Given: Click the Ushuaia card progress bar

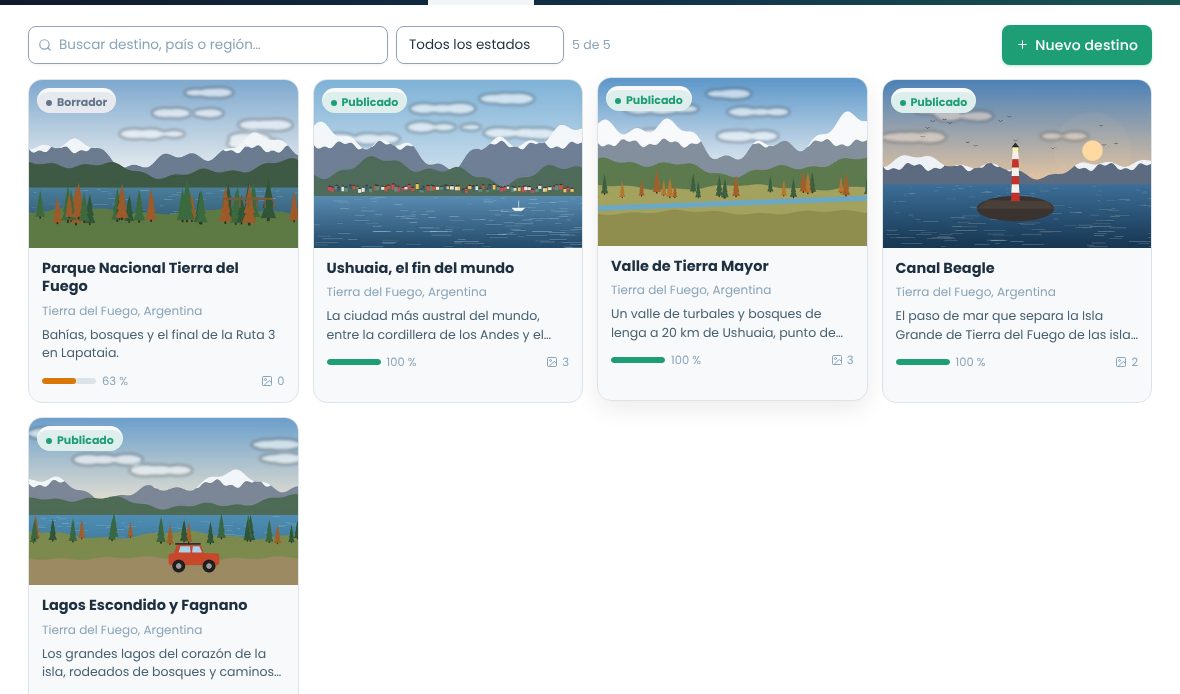Looking at the screenshot, I should tap(354, 362).
